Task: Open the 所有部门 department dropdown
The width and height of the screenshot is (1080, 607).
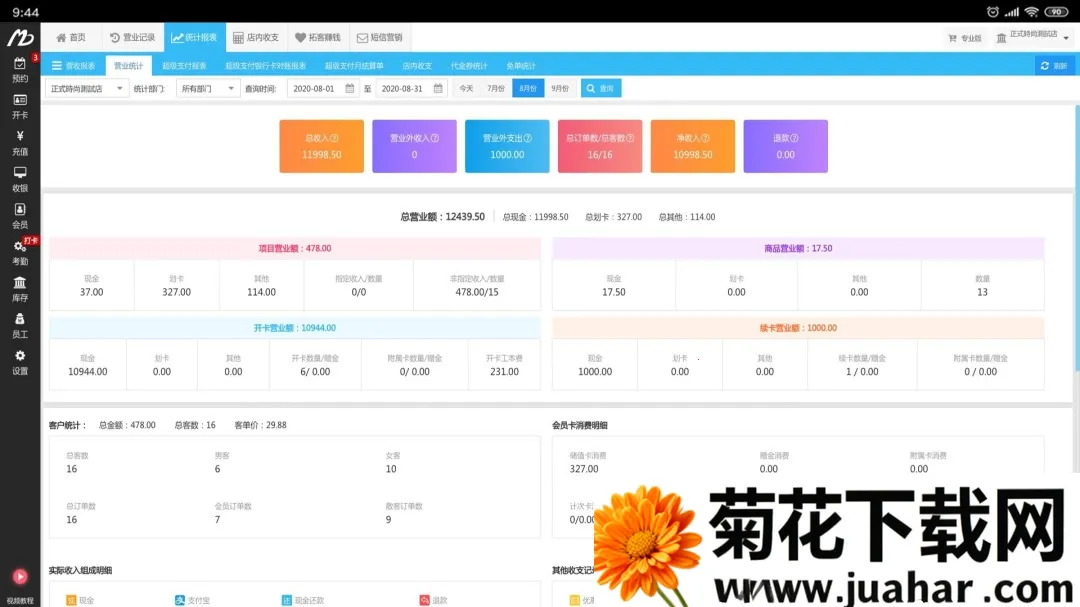Action: tap(208, 88)
